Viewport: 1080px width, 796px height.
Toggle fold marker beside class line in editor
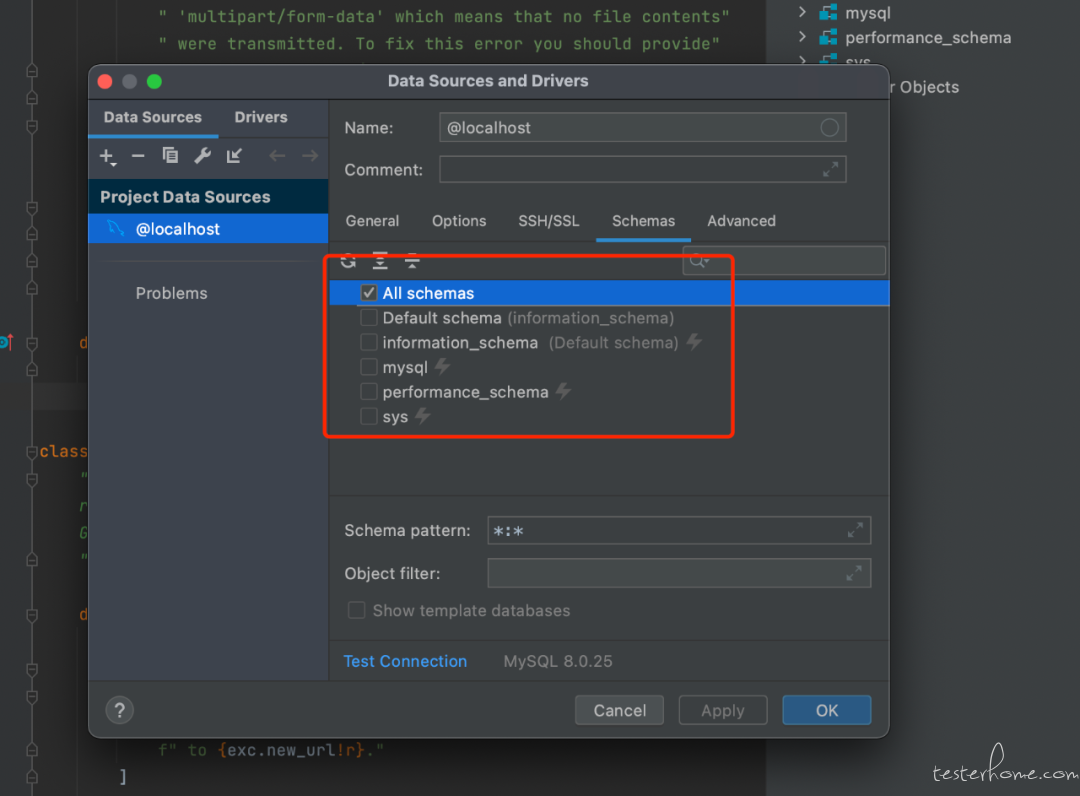coord(32,452)
